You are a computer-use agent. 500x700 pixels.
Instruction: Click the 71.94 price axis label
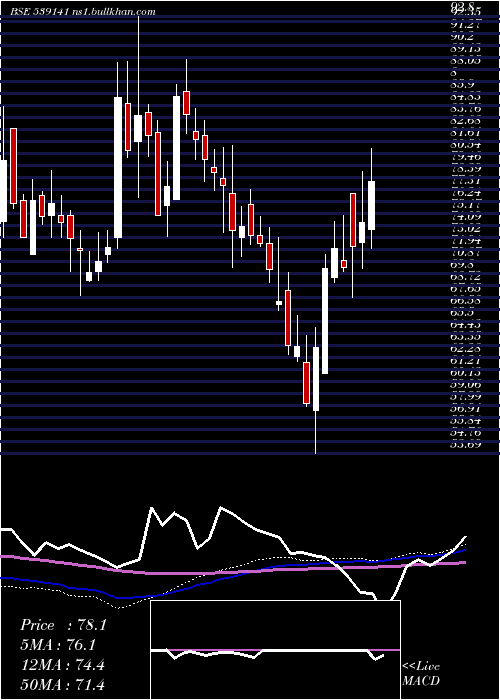(x=465, y=241)
